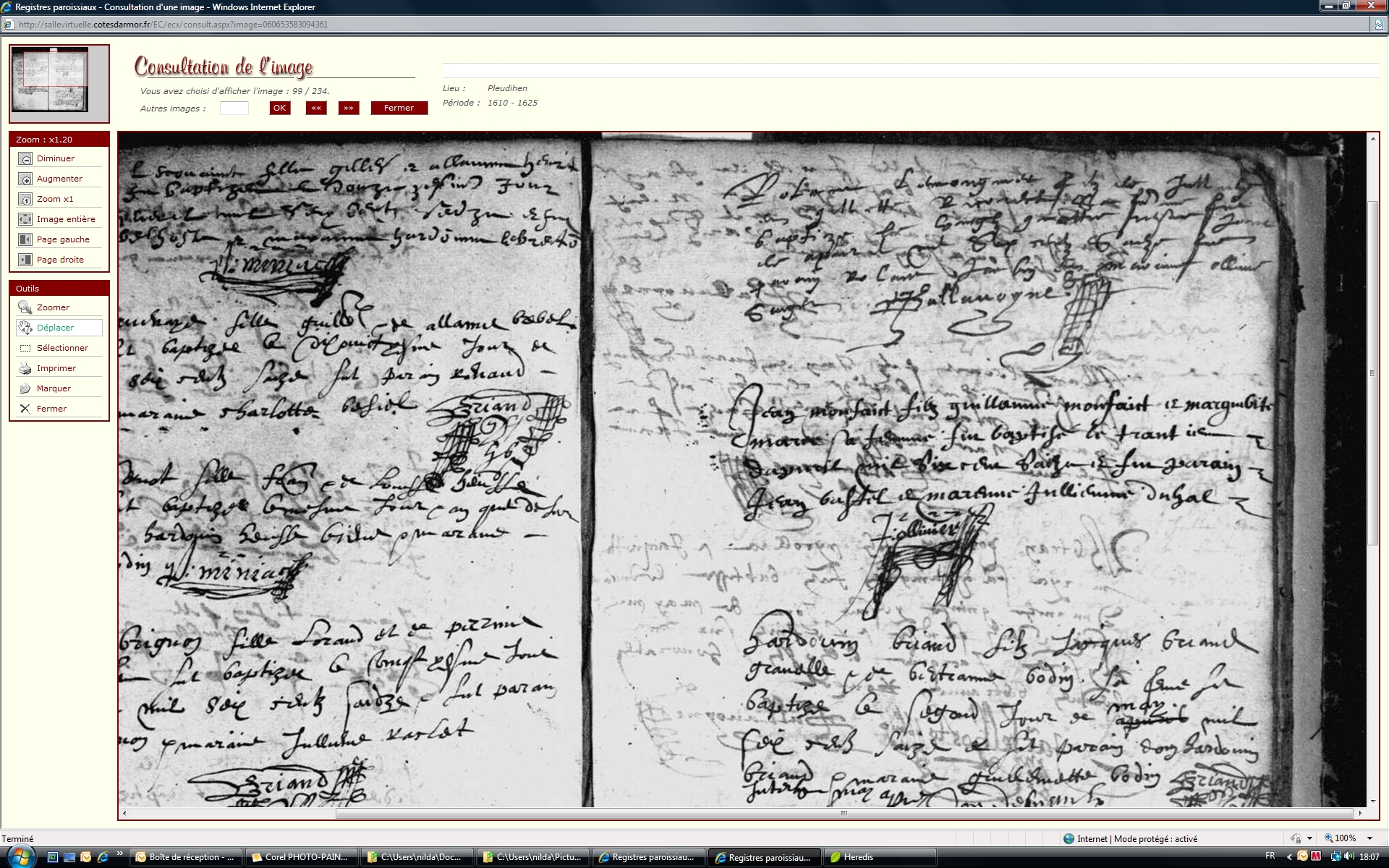Close the viewer using Fermer in the Outils panel
1389x868 pixels.
click(x=25, y=409)
